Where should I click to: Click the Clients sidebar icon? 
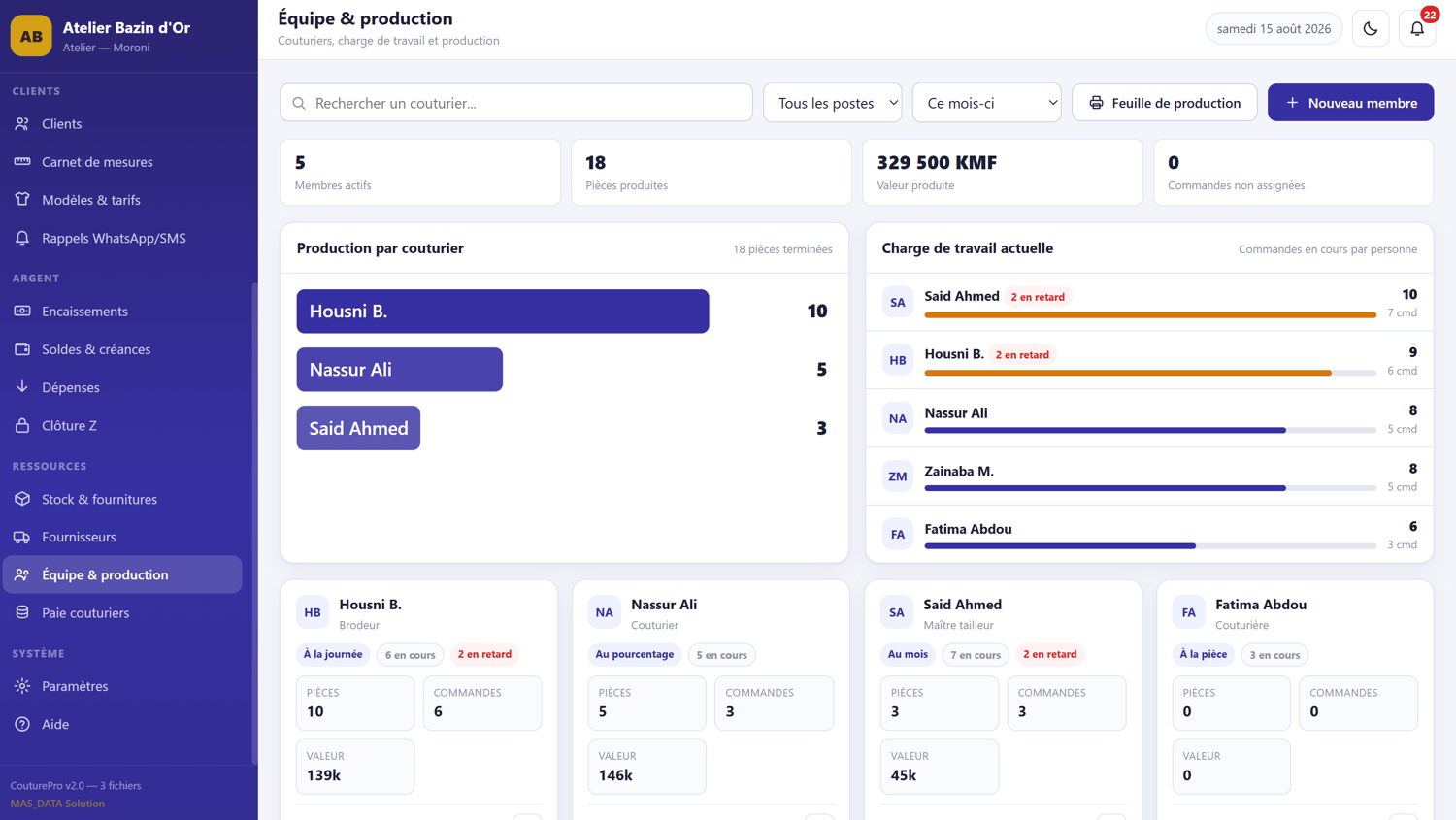click(x=22, y=124)
